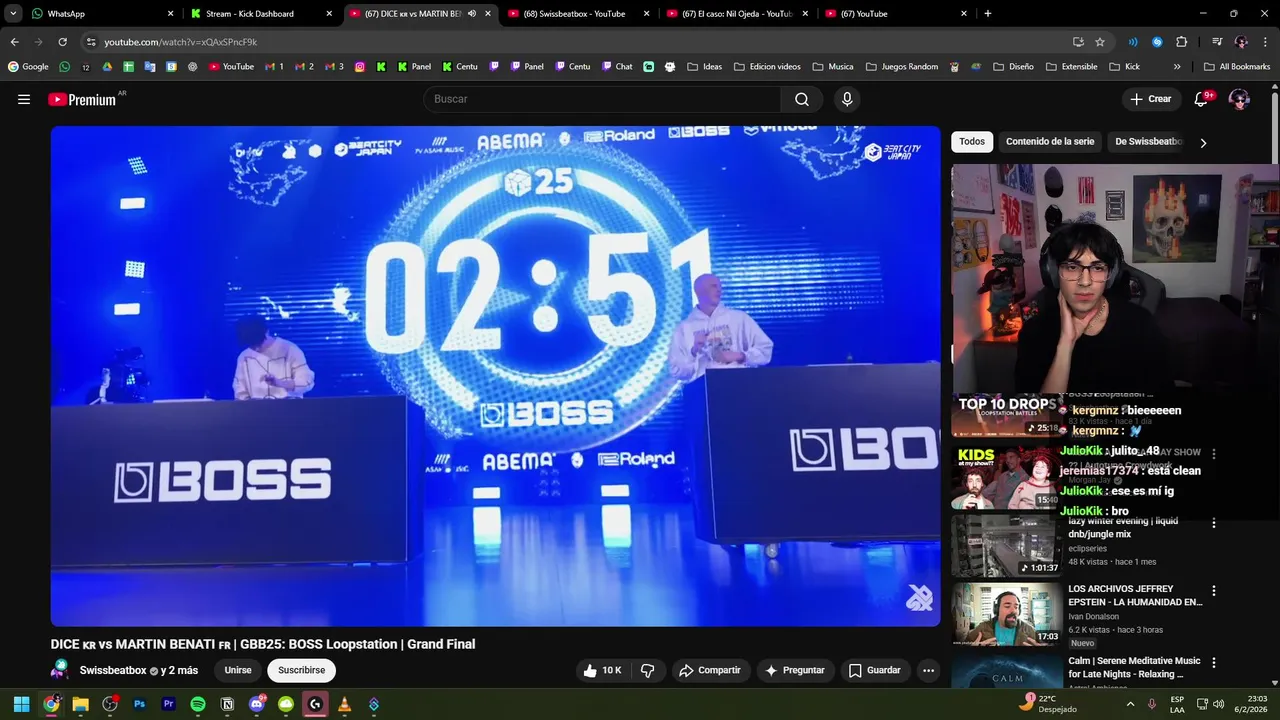Screen dimensions: 1280x720
Task: Save the video with Guardar
Action: pyautogui.click(x=875, y=670)
